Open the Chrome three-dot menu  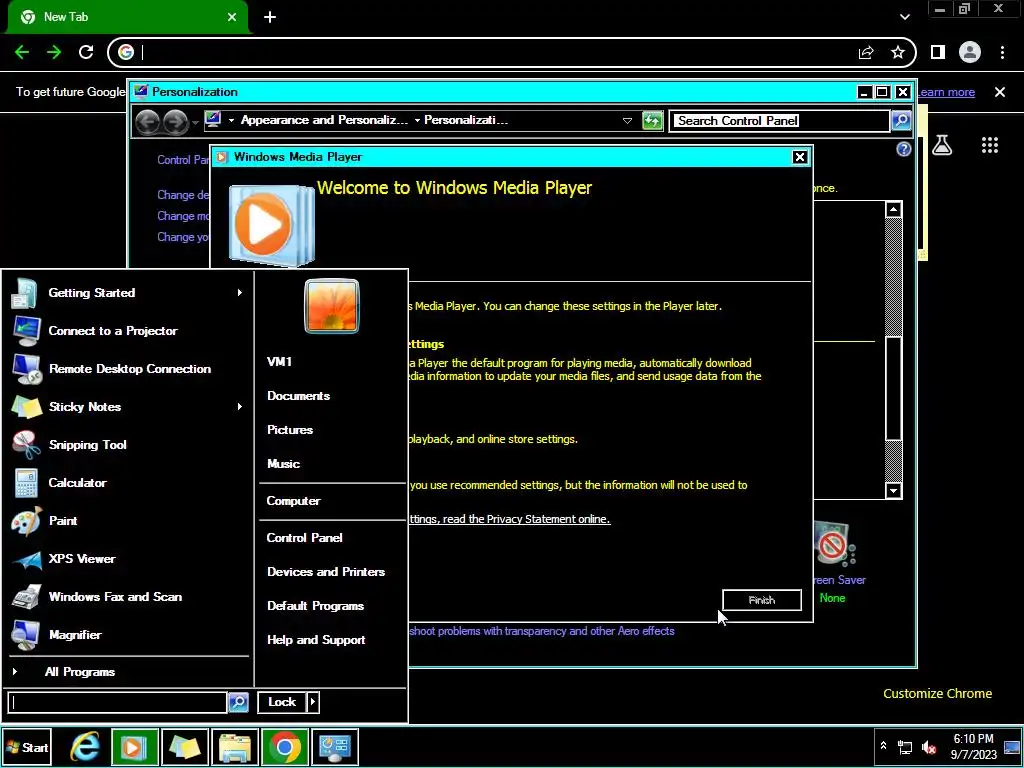(1002, 52)
